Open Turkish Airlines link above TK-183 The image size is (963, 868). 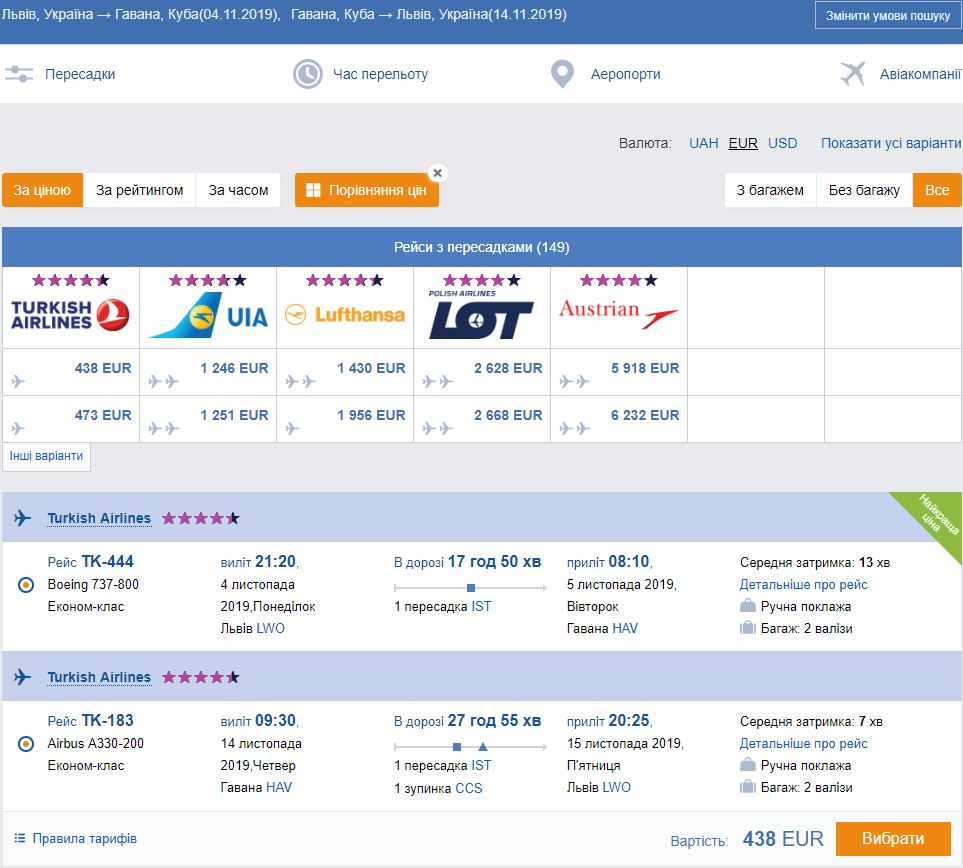pos(99,677)
